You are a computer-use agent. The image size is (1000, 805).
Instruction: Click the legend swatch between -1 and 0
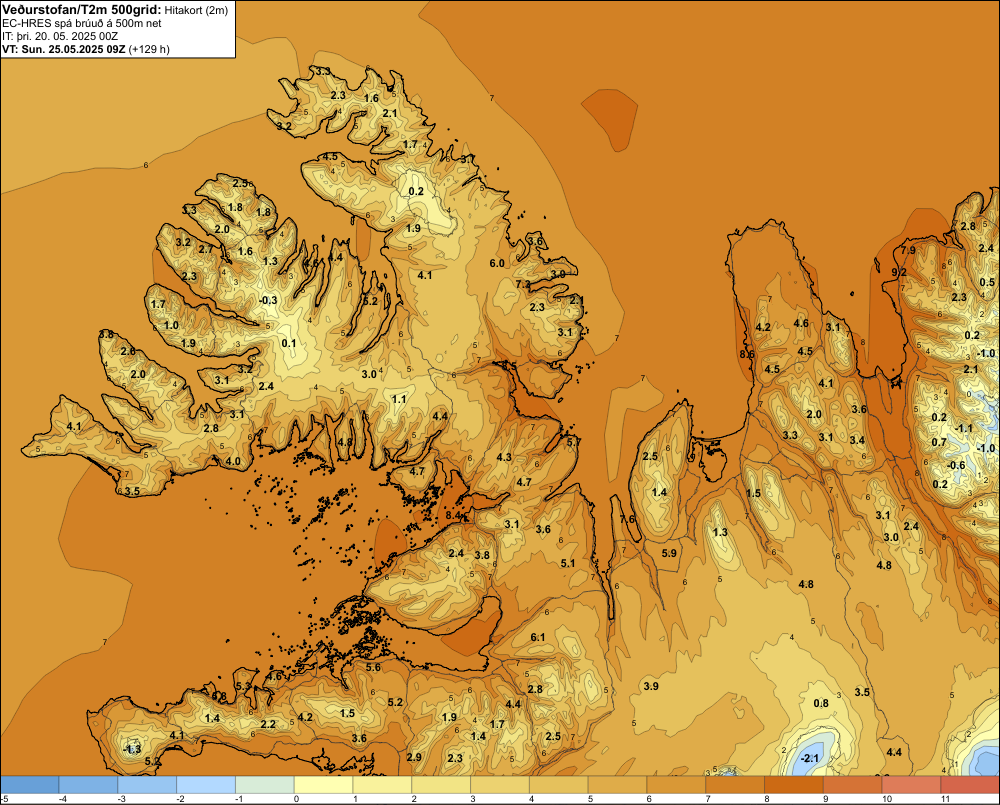[x=265, y=784]
